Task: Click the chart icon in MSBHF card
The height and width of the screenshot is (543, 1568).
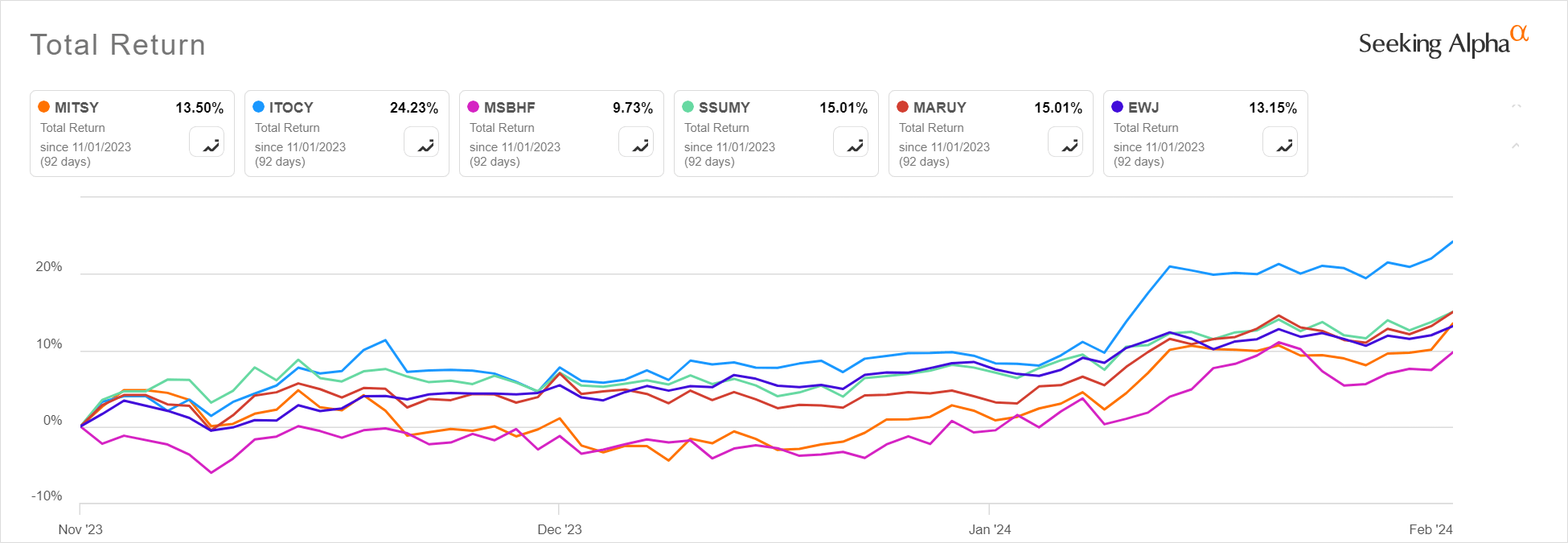Action: (636, 142)
